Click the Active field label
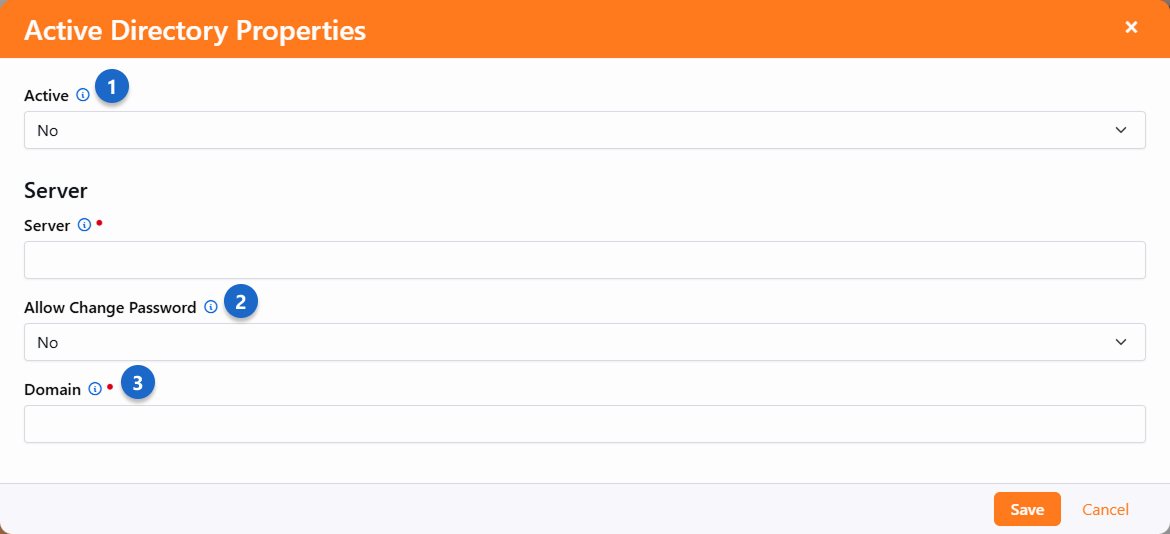 click(46, 96)
